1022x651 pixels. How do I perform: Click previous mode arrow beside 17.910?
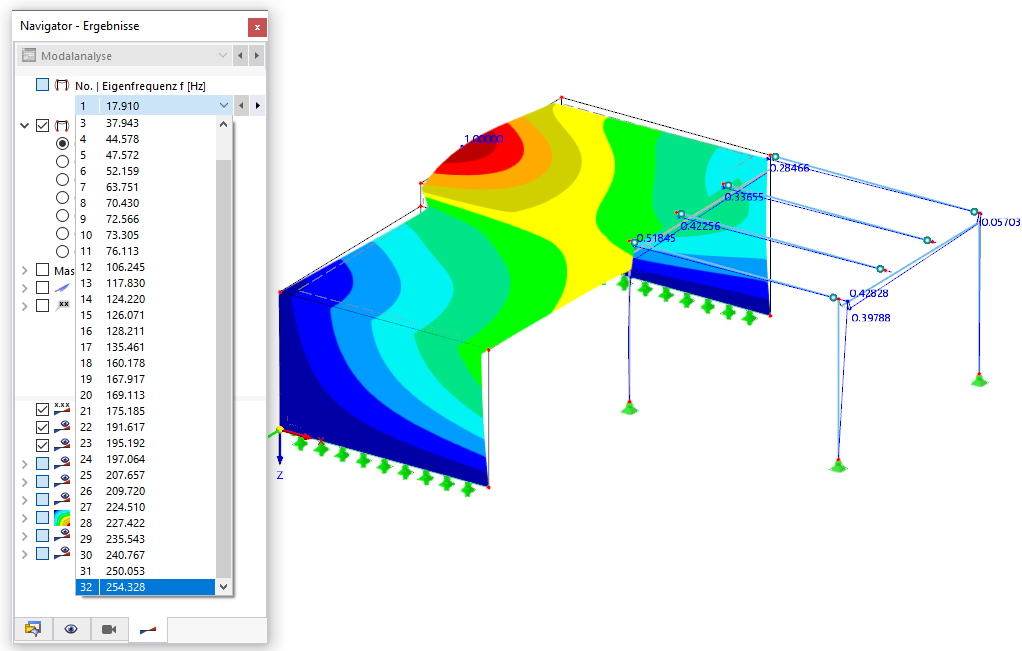pos(241,105)
